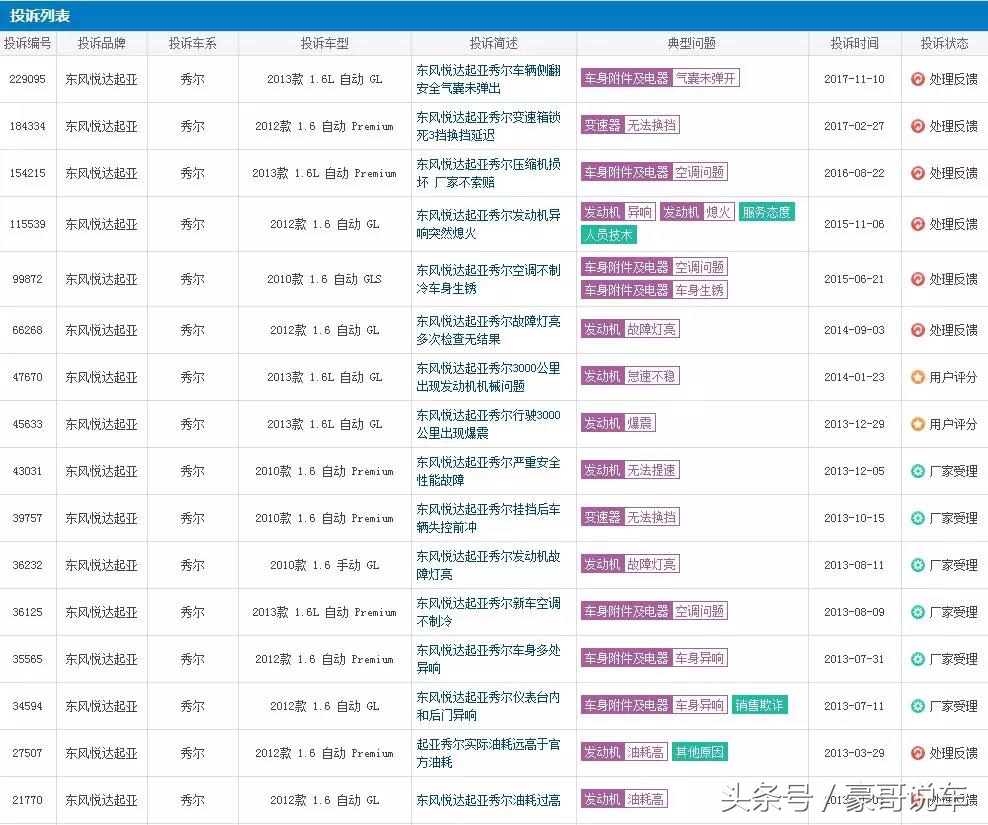
Task: Click 变速器 无法换挡 tag in row 184334
Action: click(x=630, y=125)
